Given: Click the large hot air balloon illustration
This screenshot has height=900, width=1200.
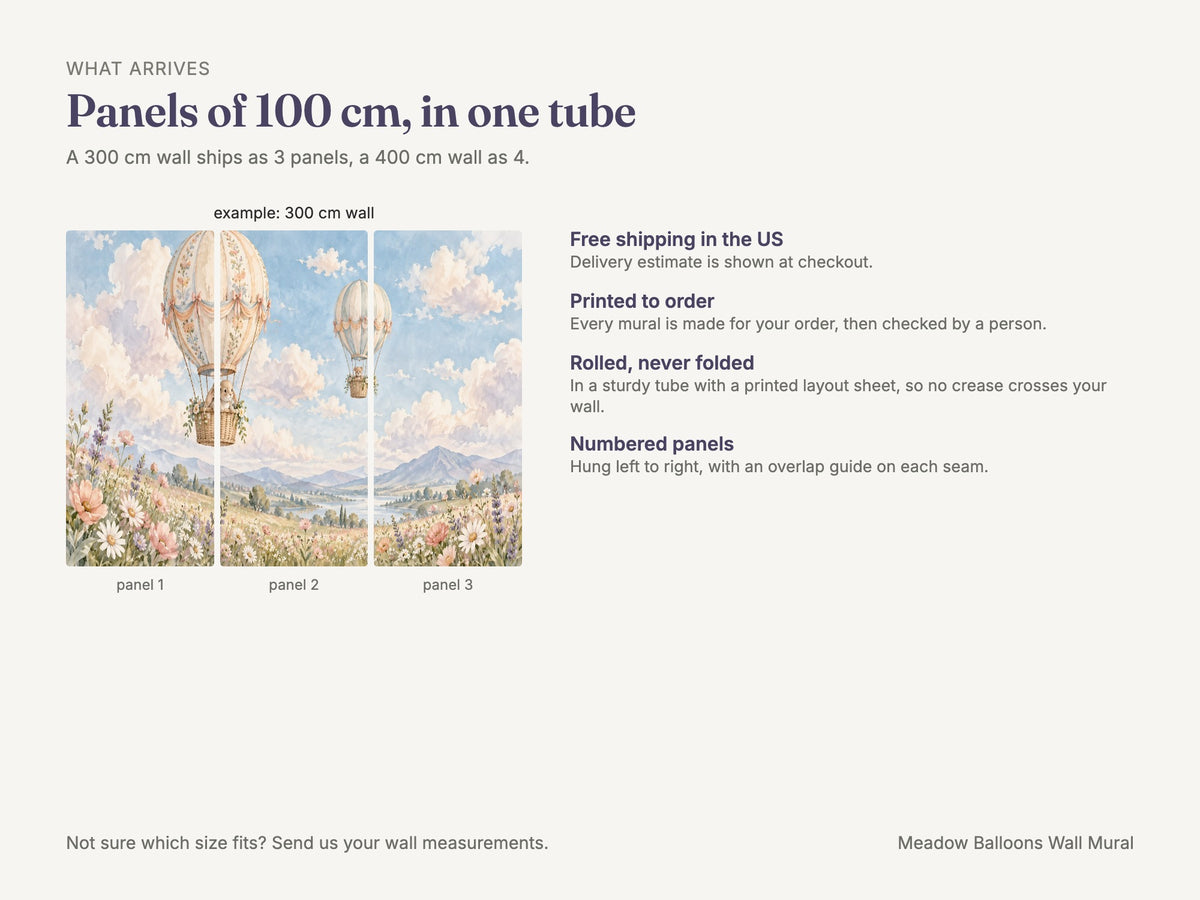Looking at the screenshot, I should pos(216,338).
